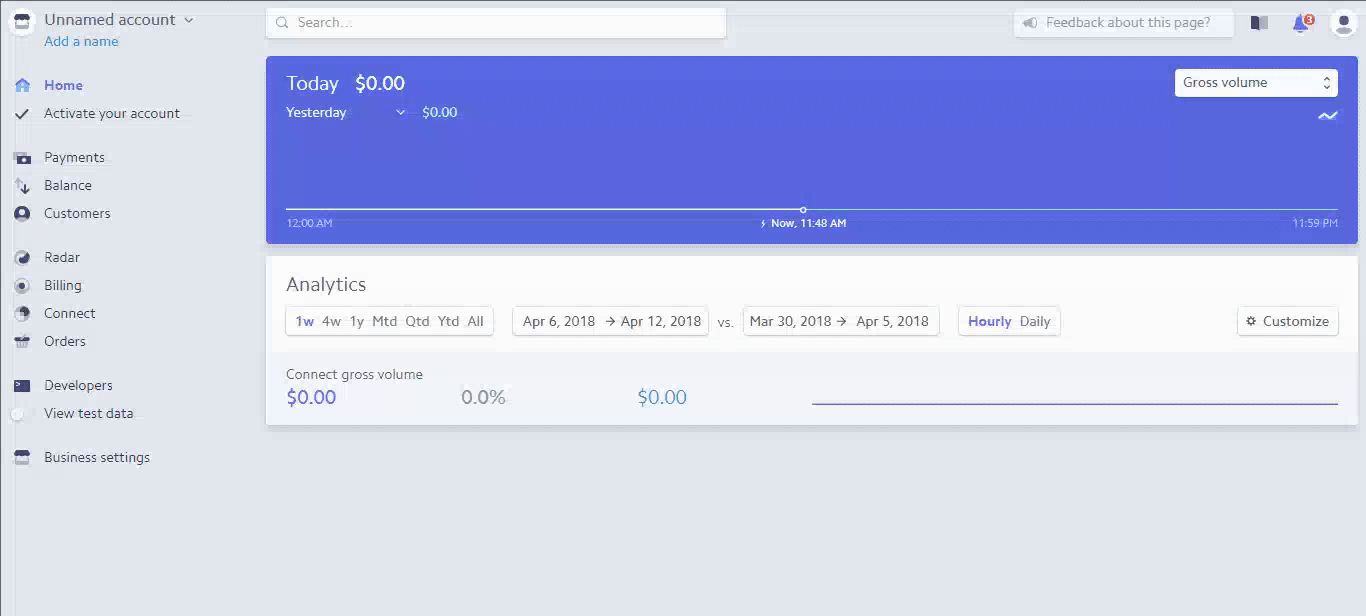Go to Home in sidebar

(63, 85)
